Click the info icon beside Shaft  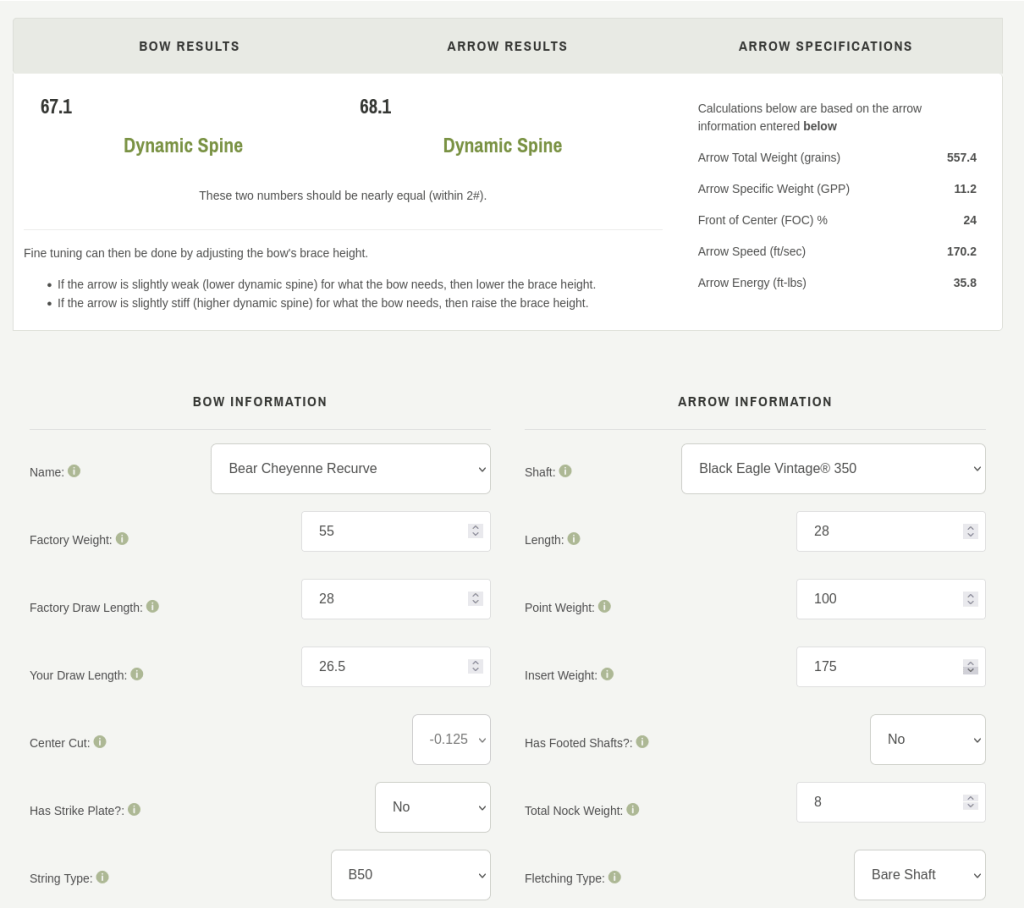(565, 471)
